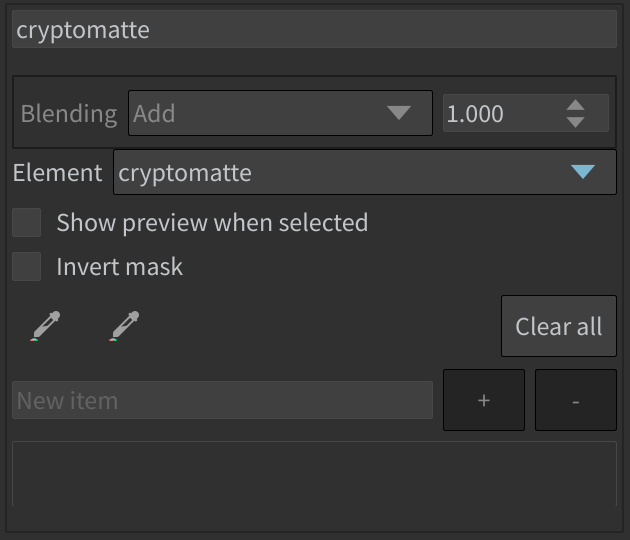
Task: Open the Blending mode Add dropdown
Action: pos(280,113)
